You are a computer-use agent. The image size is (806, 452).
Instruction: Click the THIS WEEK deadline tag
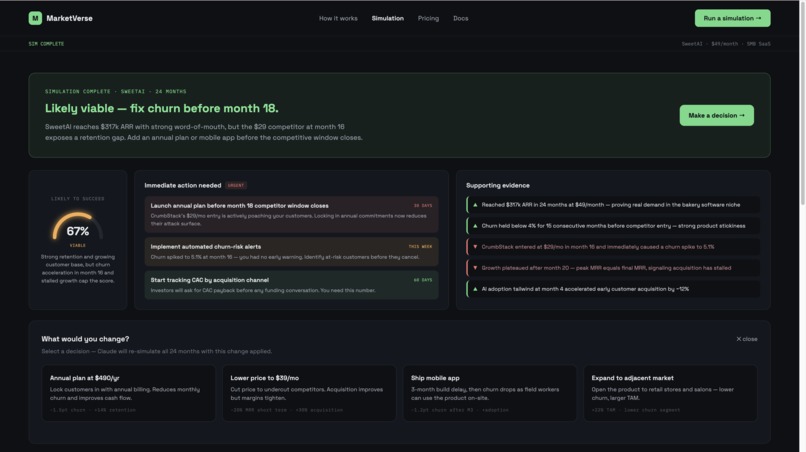click(420, 247)
